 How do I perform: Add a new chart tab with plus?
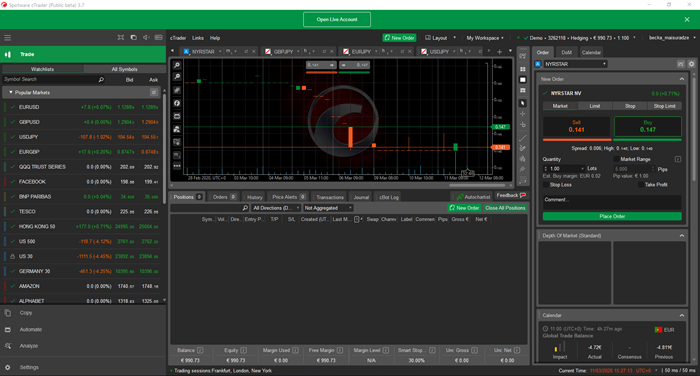click(x=500, y=52)
